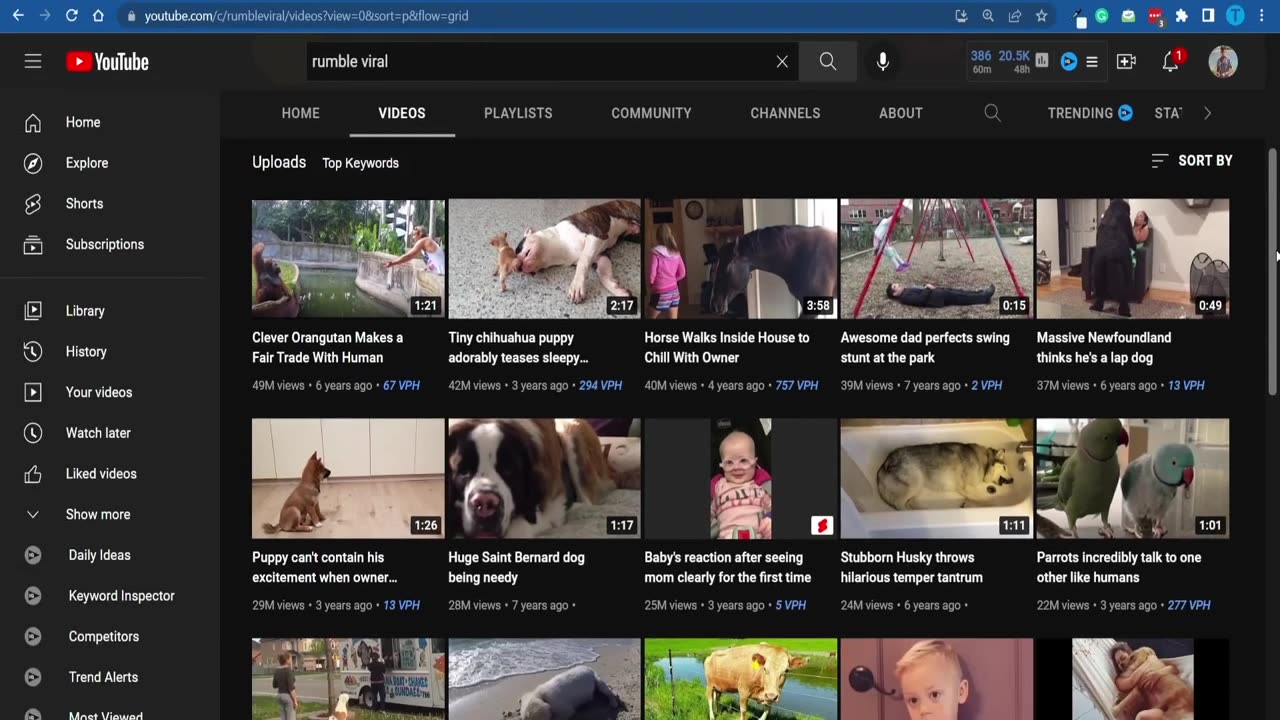1280x720 pixels.
Task: Click the swing stunt dad thumbnail
Action: coord(937,258)
